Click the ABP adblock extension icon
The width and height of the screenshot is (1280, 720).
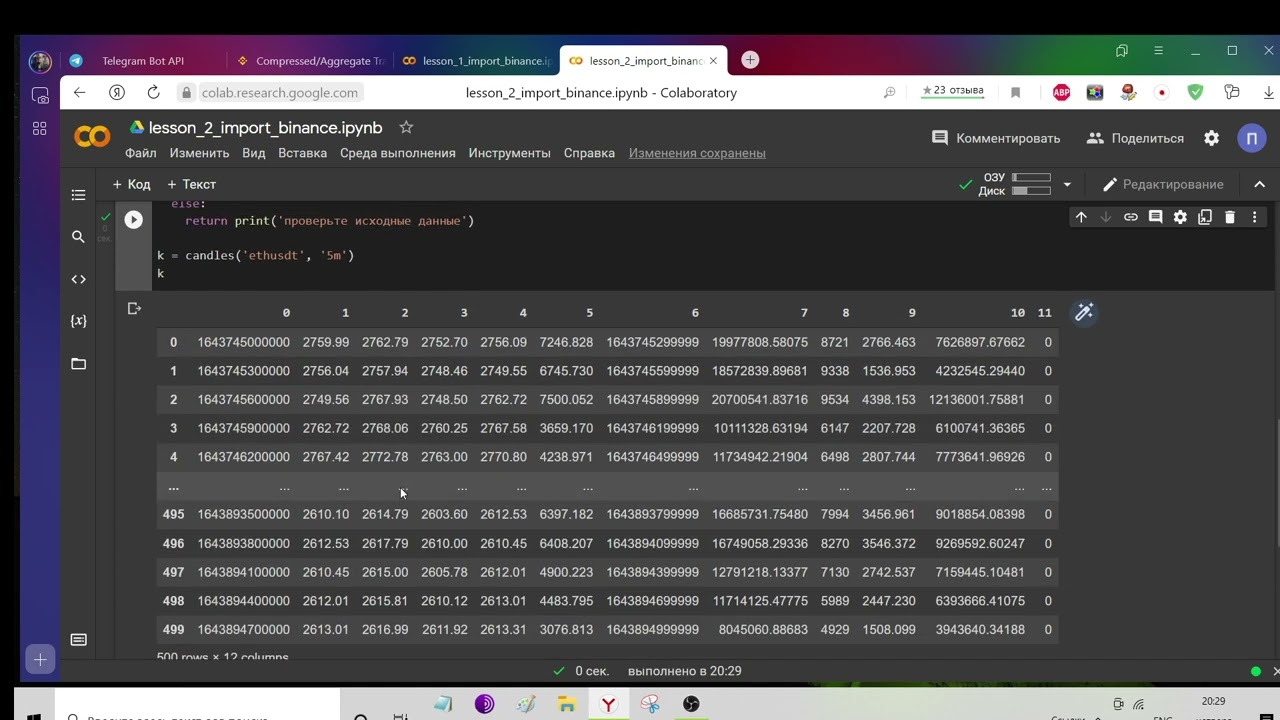pos(1062,92)
